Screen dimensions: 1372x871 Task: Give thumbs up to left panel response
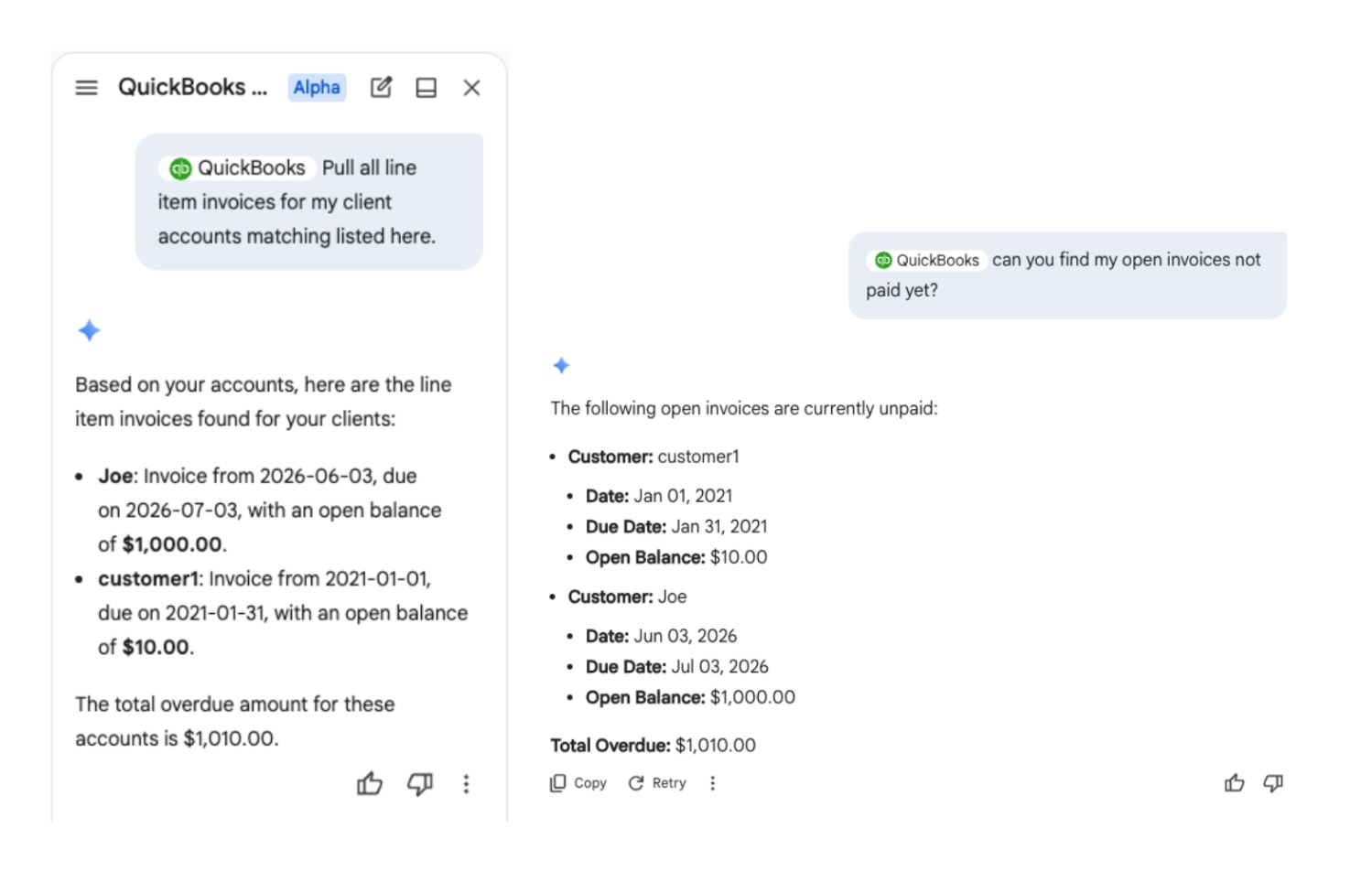370,784
